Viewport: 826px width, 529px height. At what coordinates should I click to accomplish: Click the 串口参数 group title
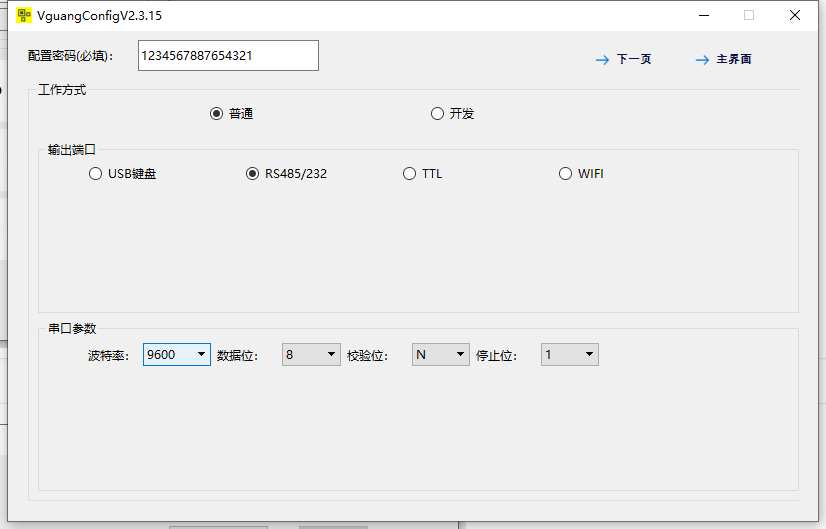coord(72,329)
